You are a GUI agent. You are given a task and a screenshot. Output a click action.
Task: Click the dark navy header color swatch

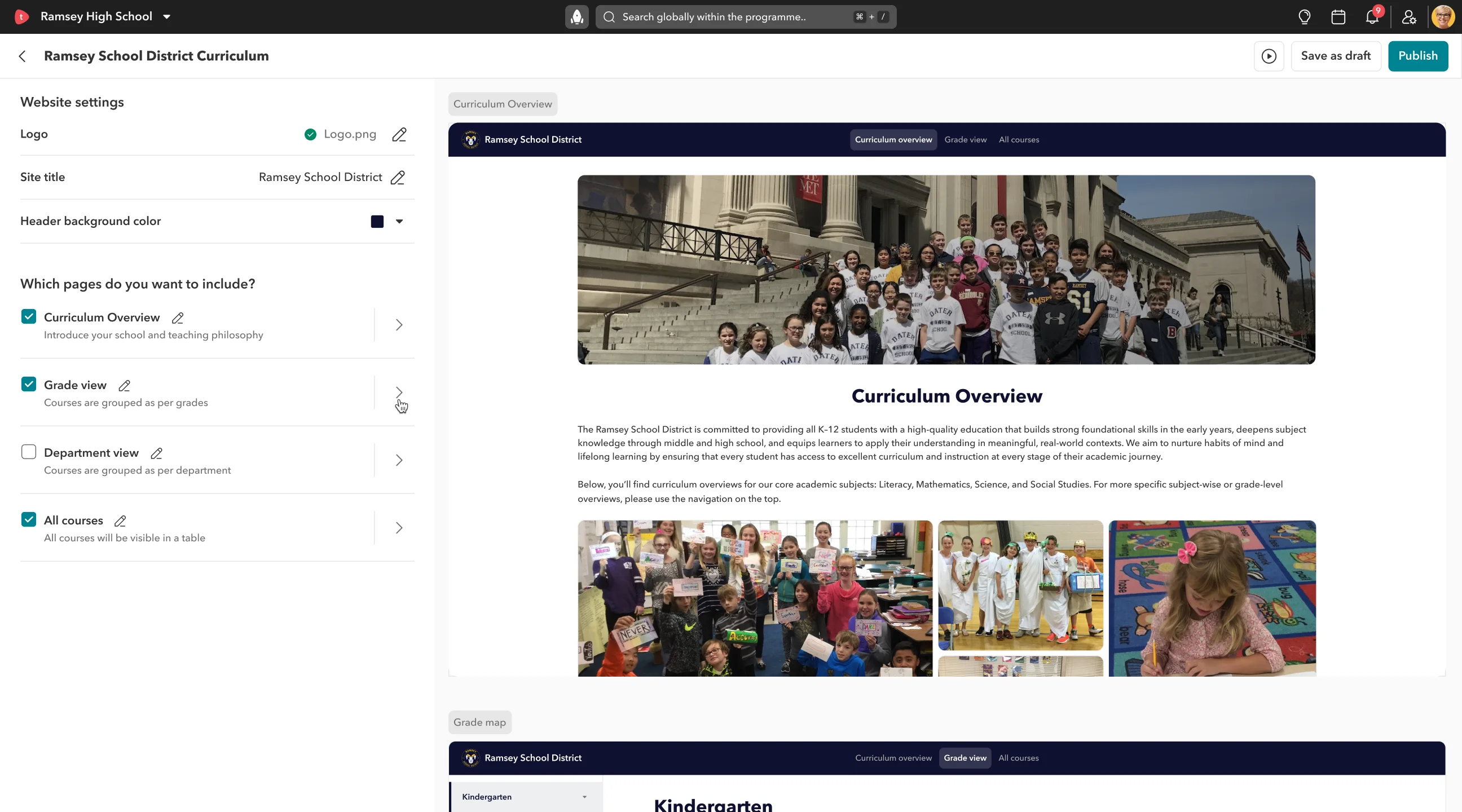(x=377, y=221)
